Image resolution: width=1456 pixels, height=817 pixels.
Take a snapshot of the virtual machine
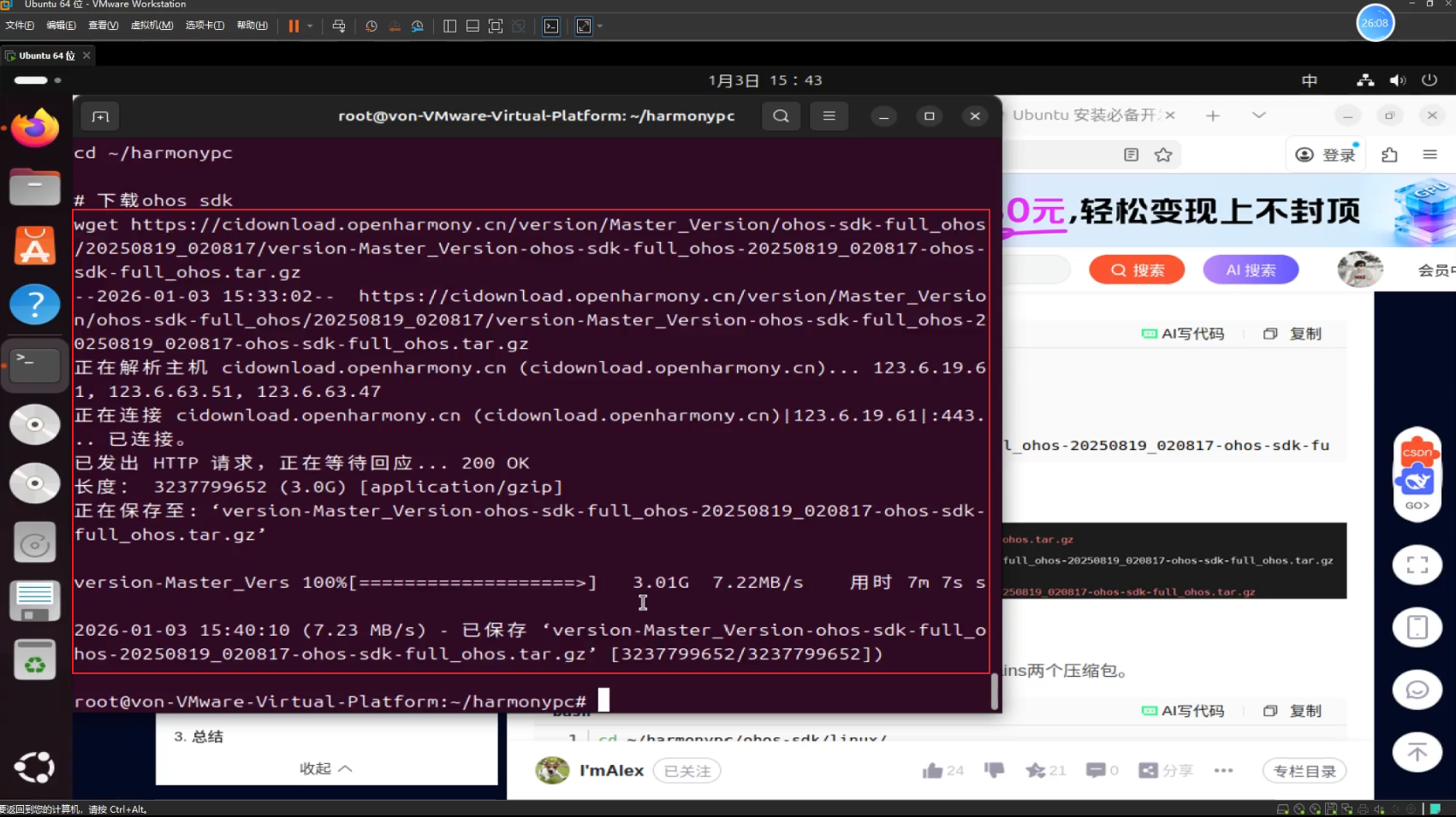(x=371, y=26)
